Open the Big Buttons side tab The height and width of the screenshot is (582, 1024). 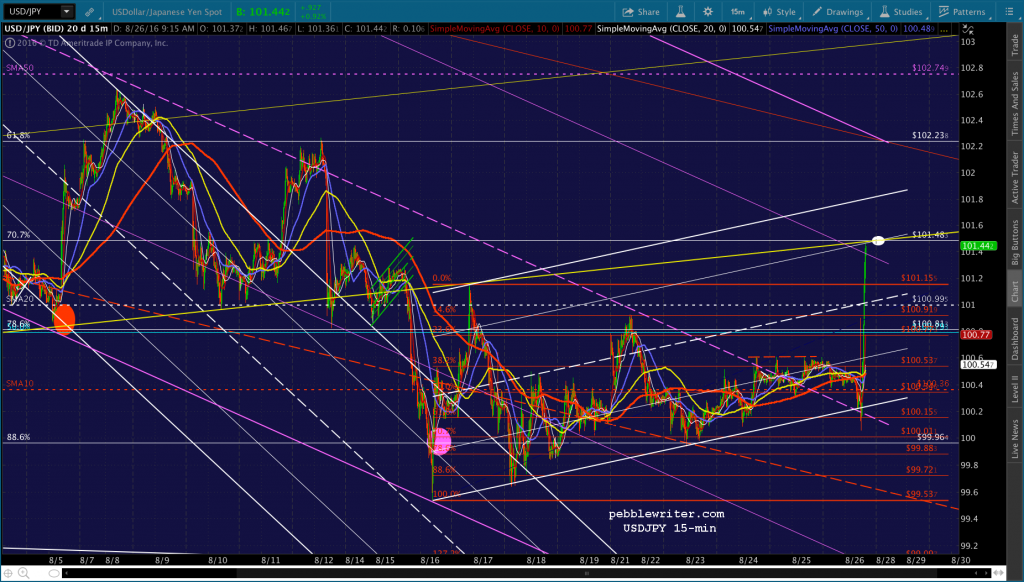tap(1015, 242)
